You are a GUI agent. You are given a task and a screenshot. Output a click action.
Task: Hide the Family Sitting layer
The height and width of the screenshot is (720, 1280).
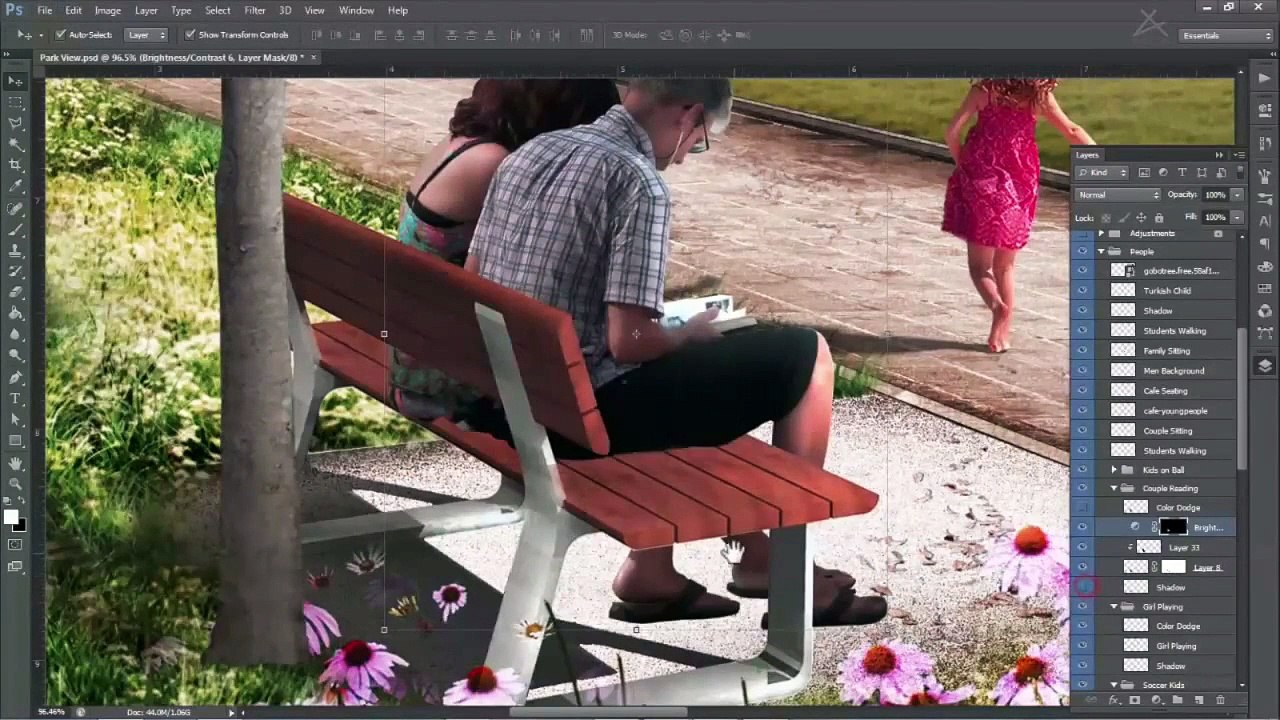(1083, 351)
